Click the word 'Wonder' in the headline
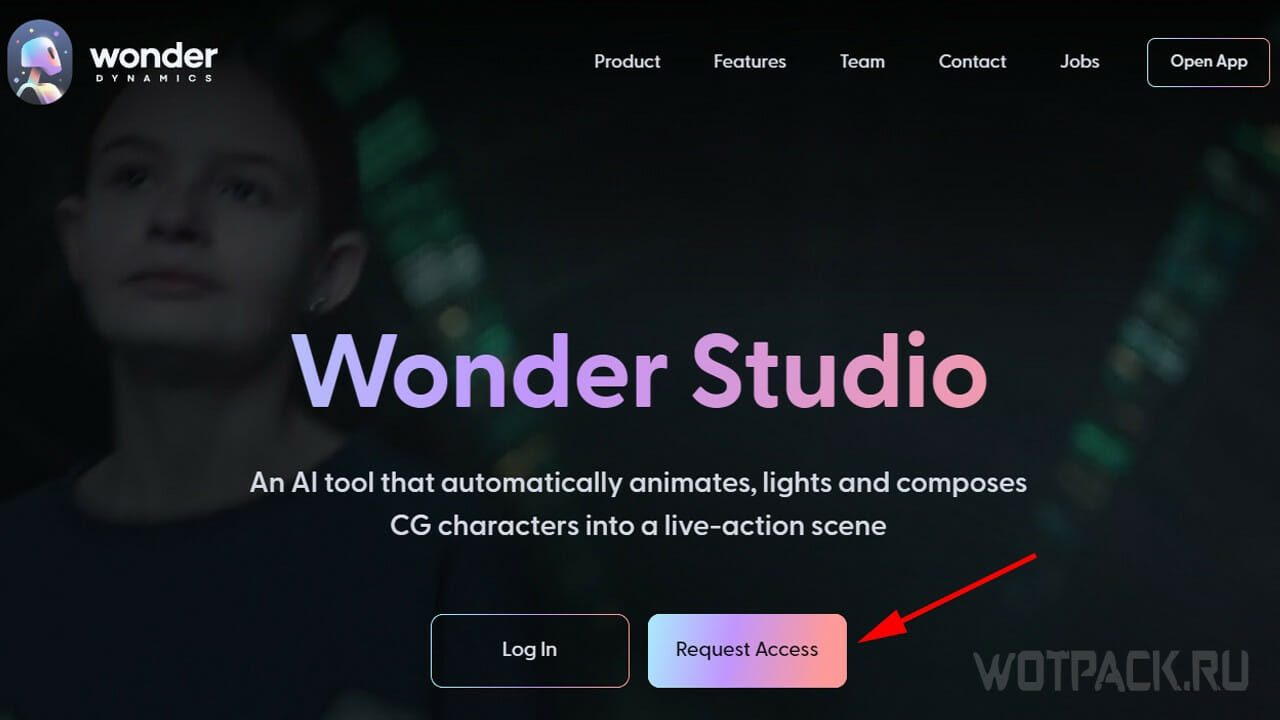This screenshot has height=720, width=1280. point(480,371)
